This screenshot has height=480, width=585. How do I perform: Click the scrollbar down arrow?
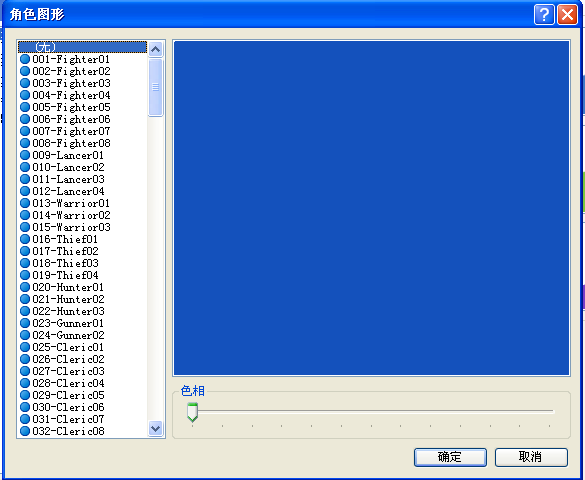coord(156,428)
